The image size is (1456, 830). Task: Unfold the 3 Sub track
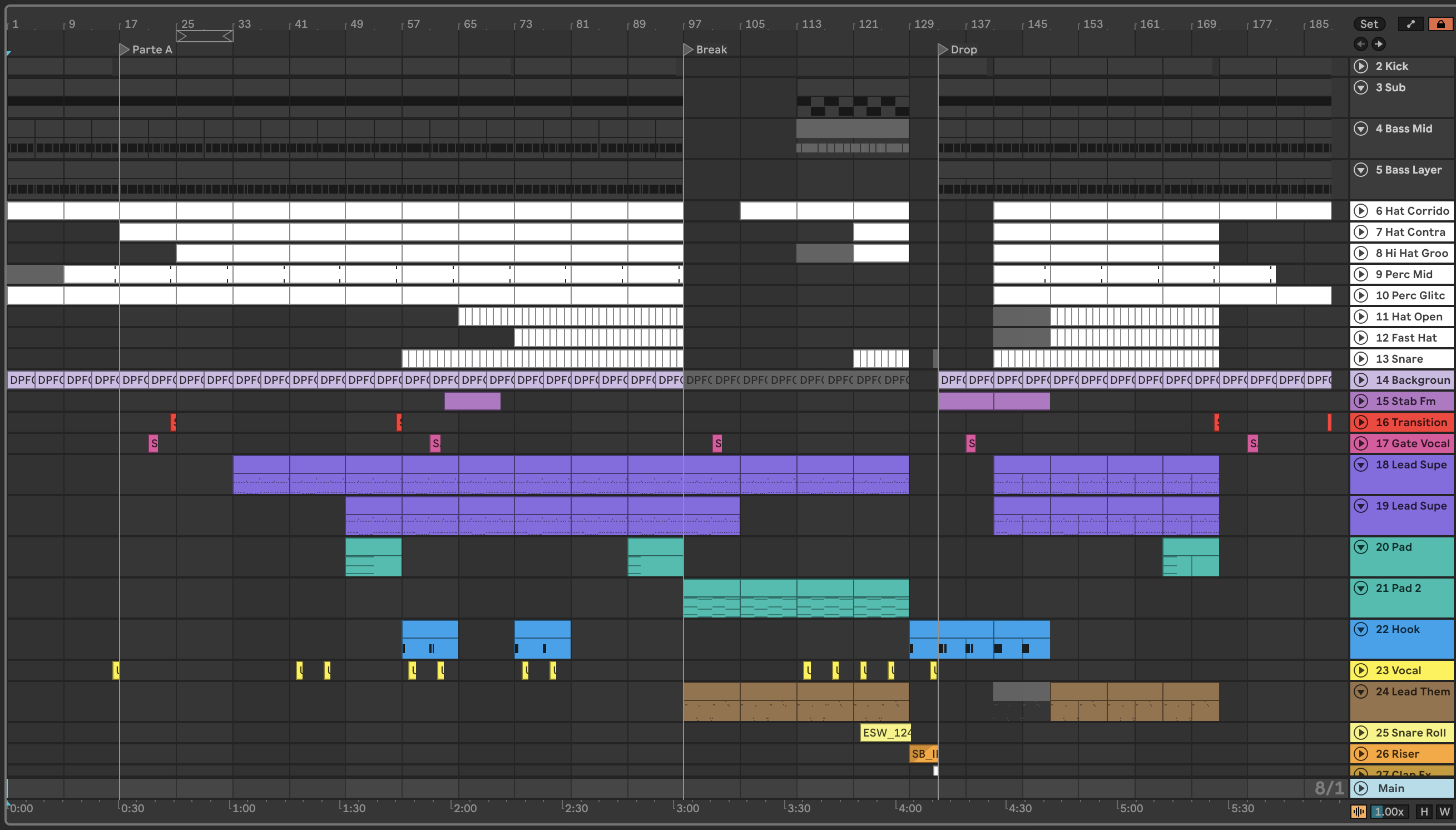click(x=1361, y=87)
